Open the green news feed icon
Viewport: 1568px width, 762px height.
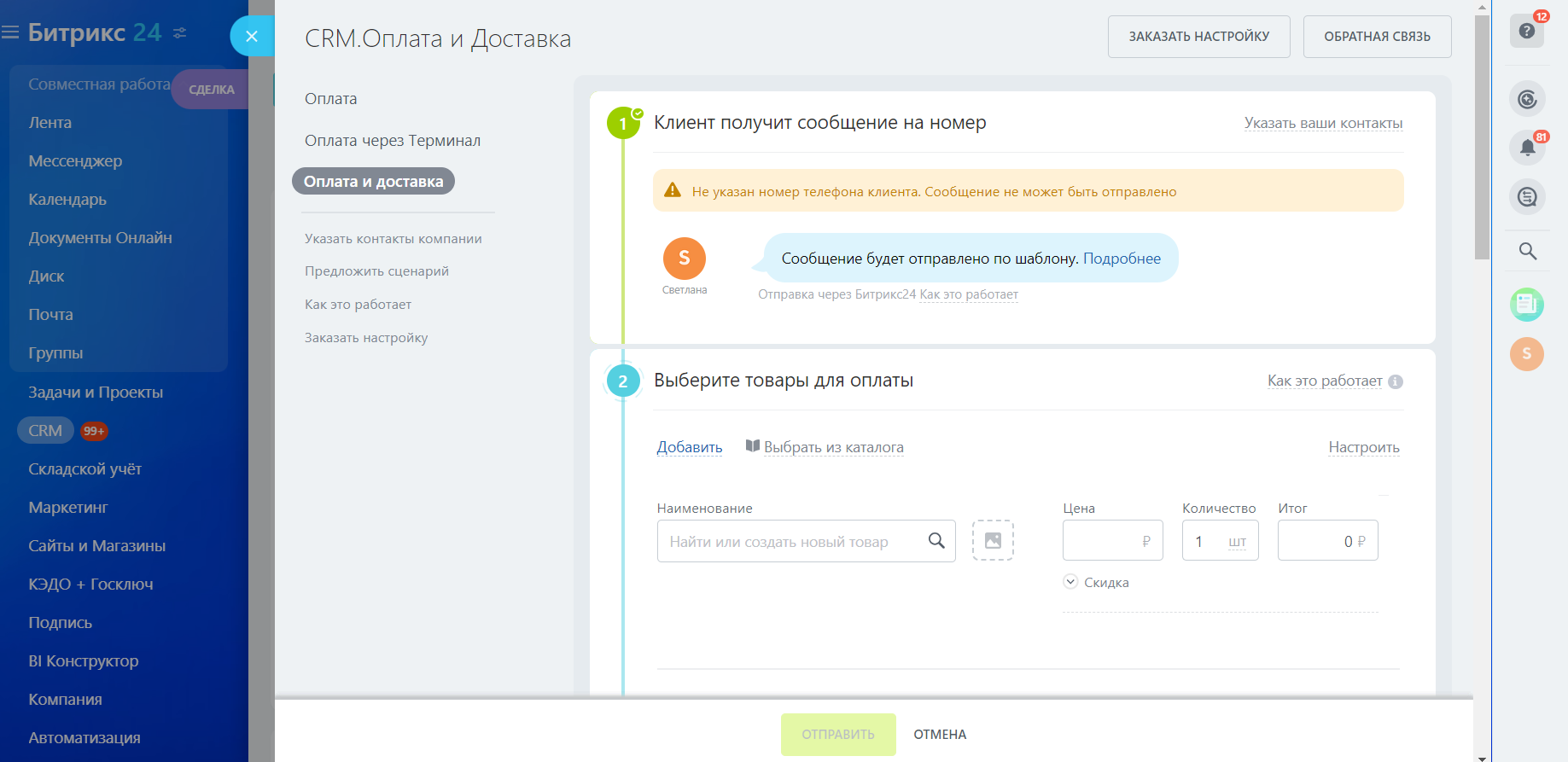click(1527, 304)
